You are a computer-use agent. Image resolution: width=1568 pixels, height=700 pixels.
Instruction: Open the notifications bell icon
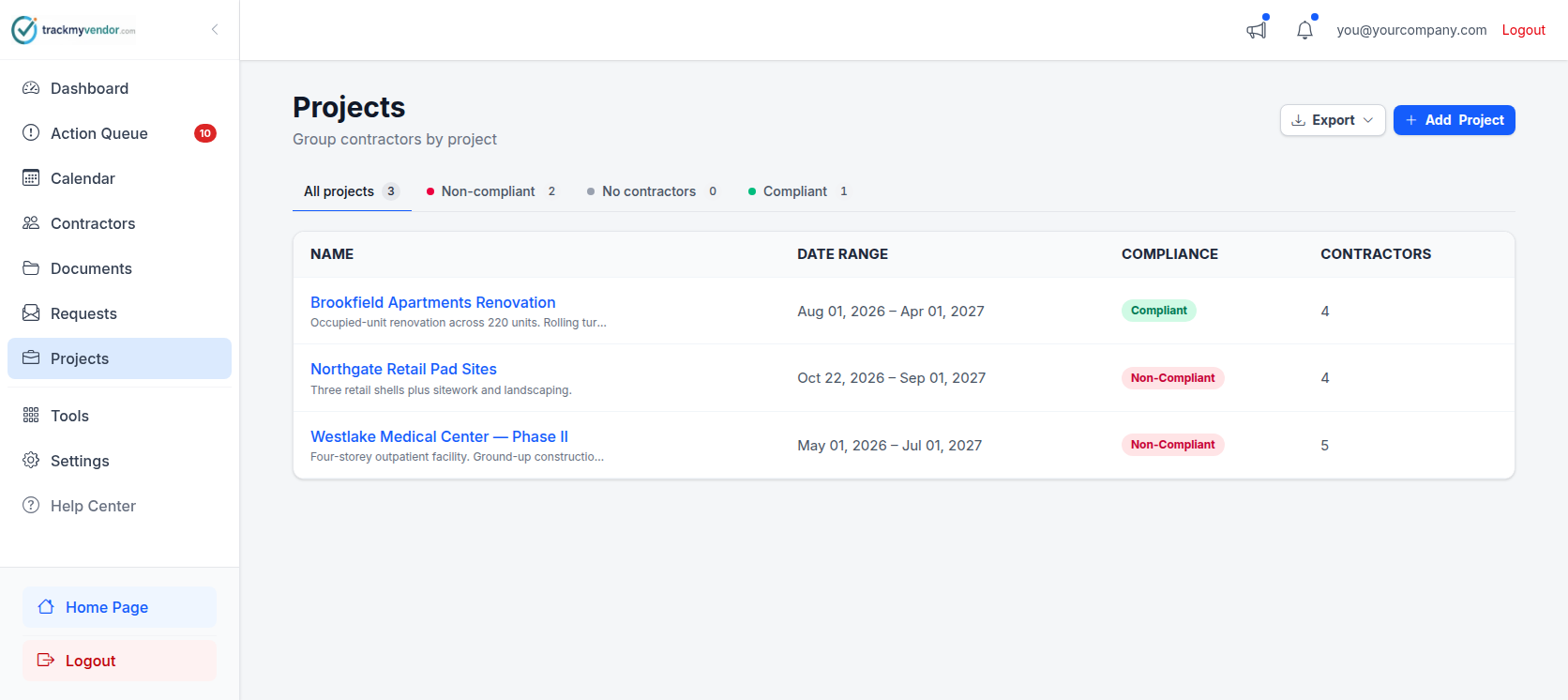[1304, 30]
